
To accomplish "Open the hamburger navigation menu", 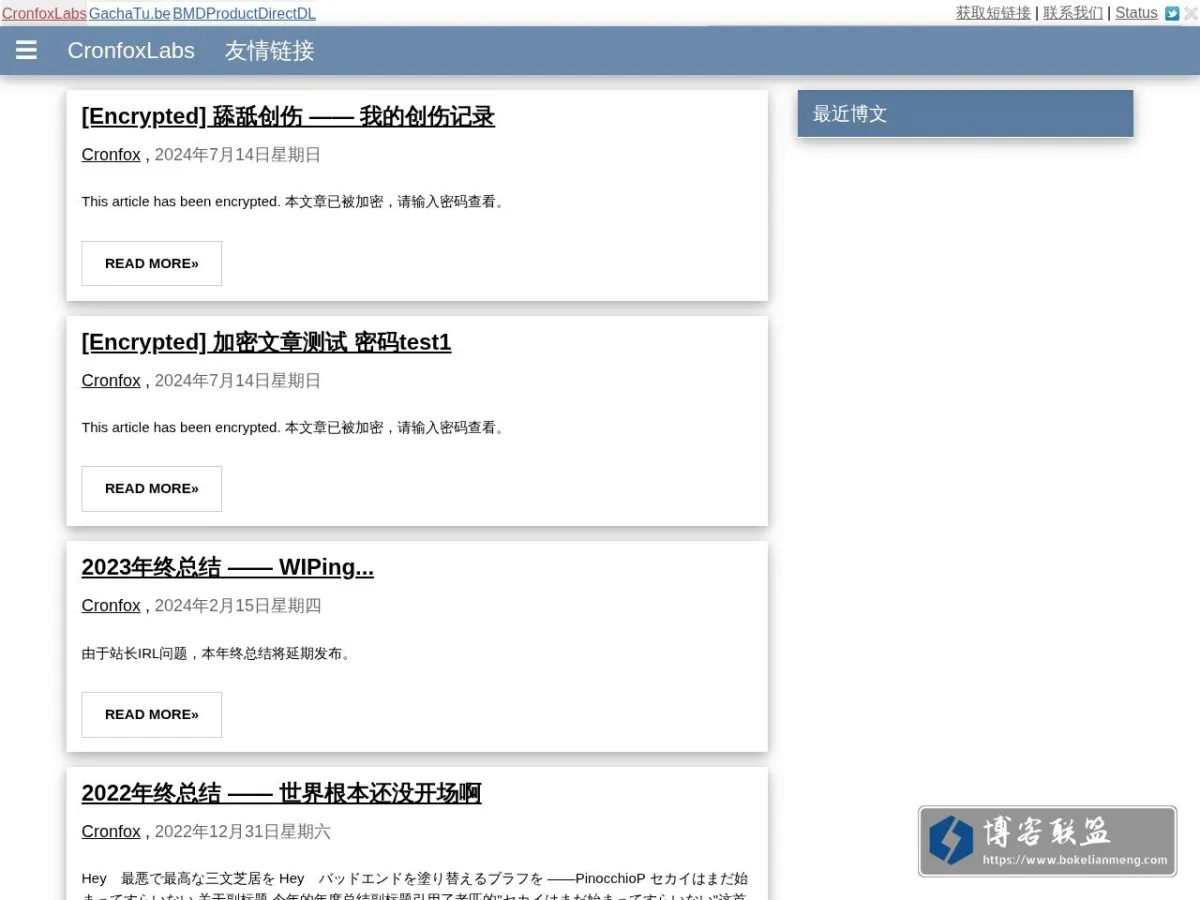I will [27, 50].
